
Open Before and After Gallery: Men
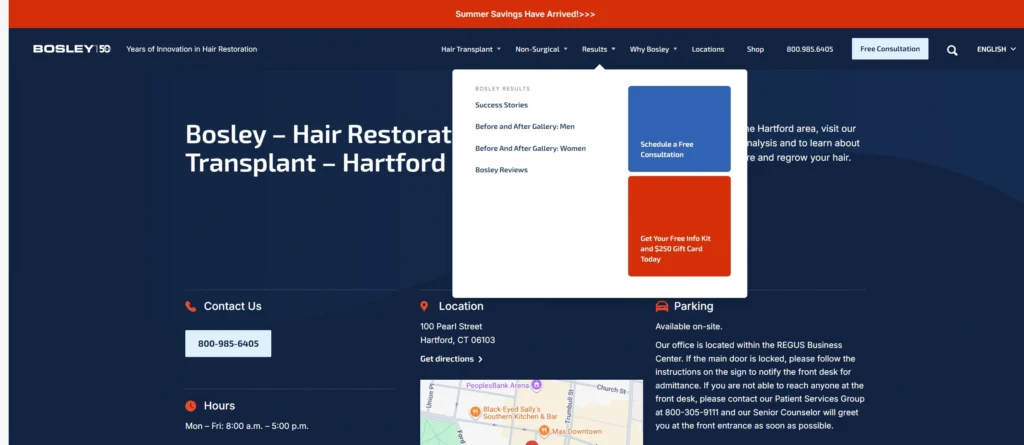tap(525, 127)
